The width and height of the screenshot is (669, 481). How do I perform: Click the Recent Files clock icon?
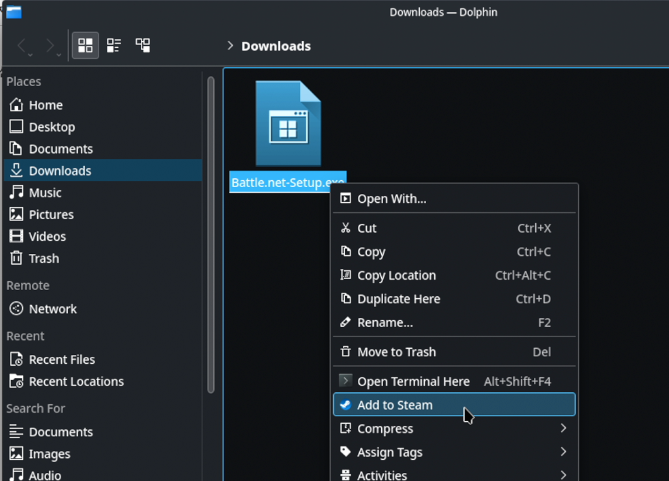point(16,359)
